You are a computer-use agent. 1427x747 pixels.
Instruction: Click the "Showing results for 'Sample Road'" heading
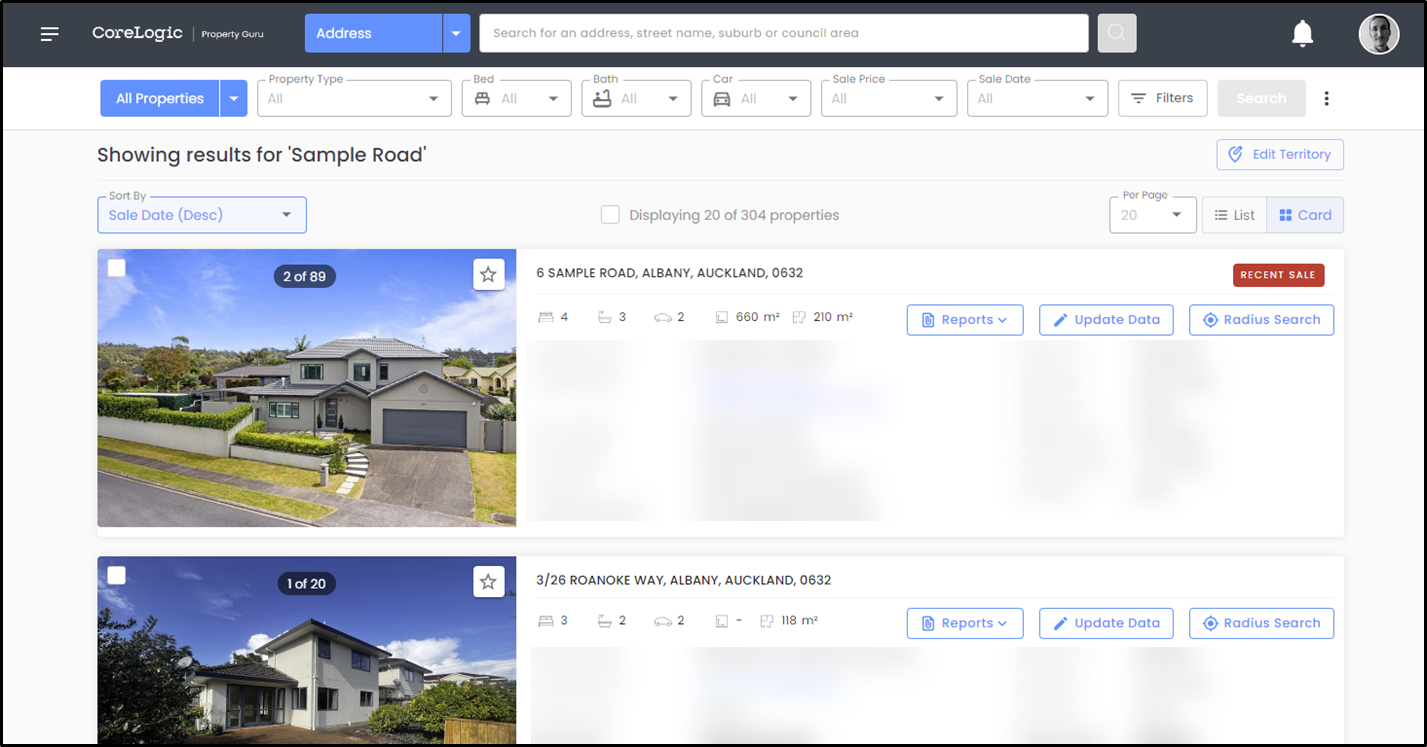262,155
